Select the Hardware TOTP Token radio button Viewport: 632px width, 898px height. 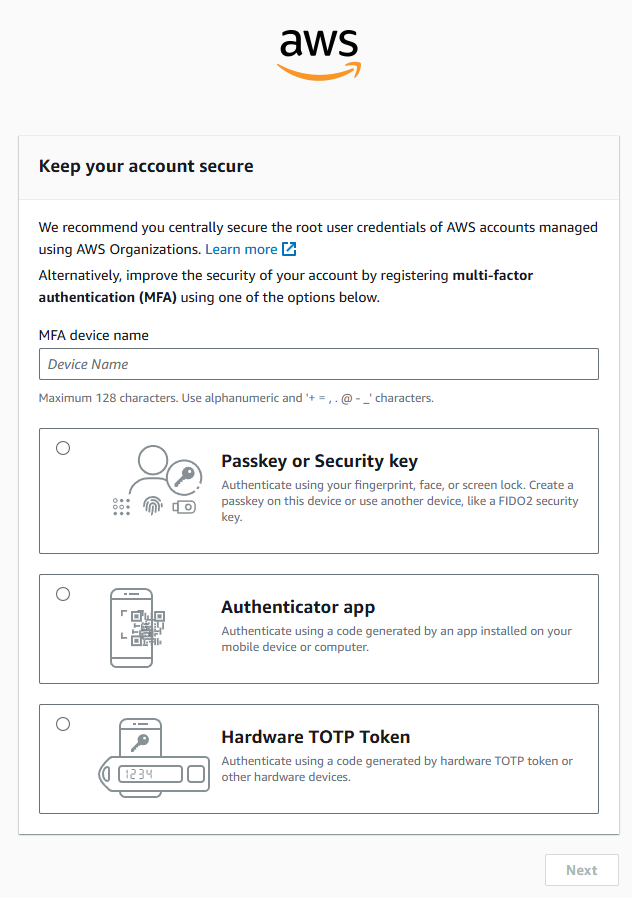(x=63, y=724)
